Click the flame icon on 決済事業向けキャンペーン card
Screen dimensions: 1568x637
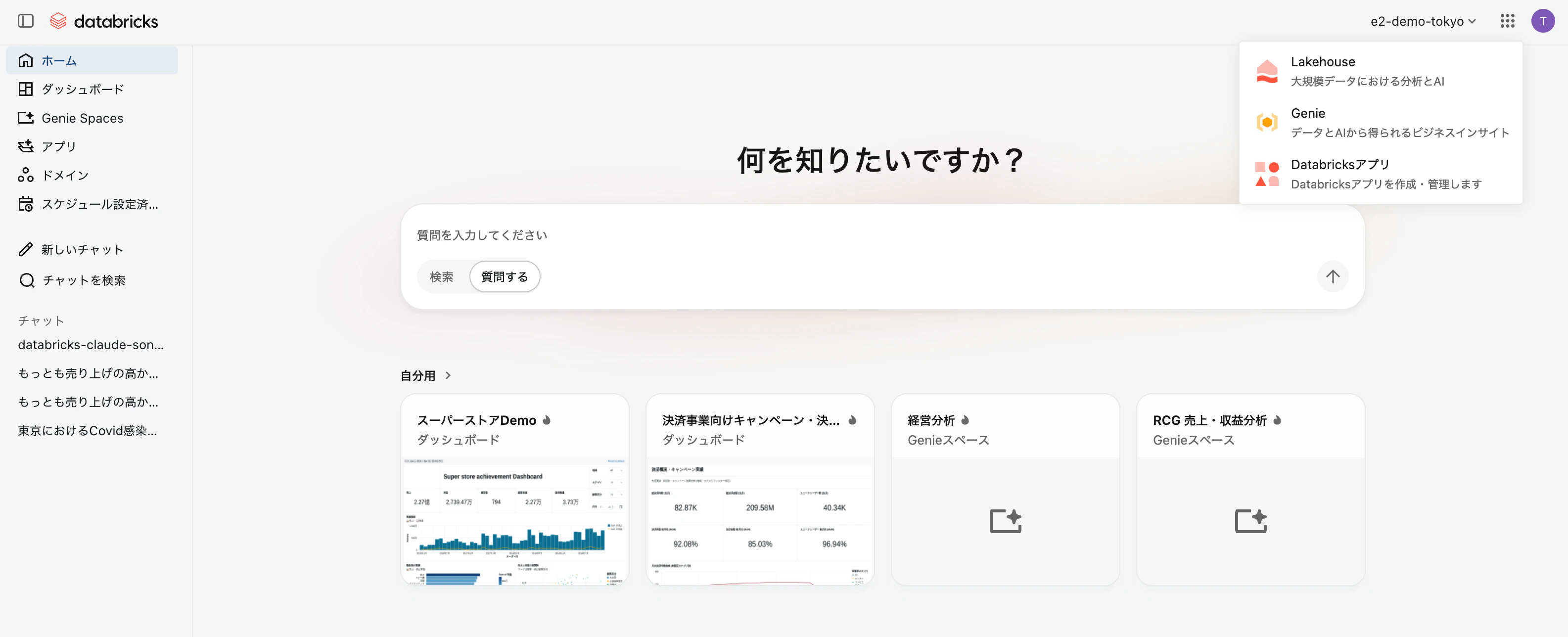pyautogui.click(x=852, y=420)
